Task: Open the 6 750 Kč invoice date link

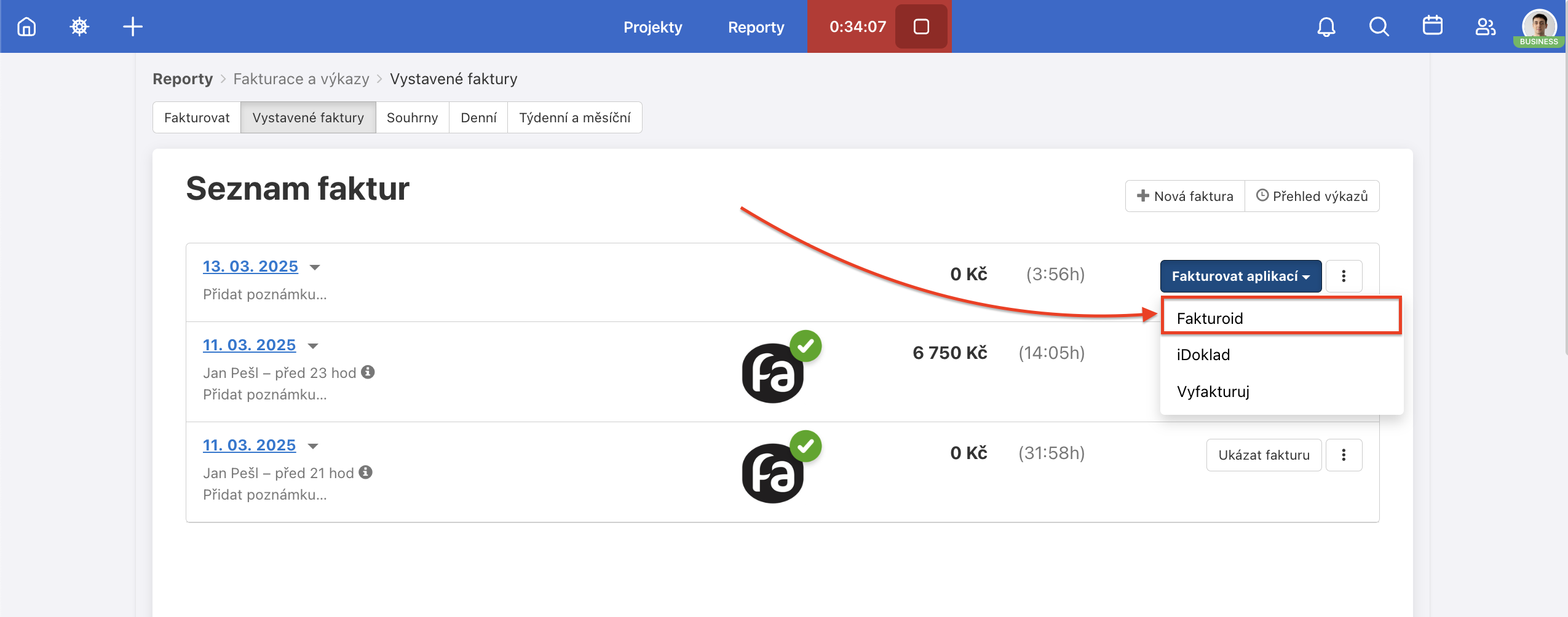Action: tap(249, 345)
